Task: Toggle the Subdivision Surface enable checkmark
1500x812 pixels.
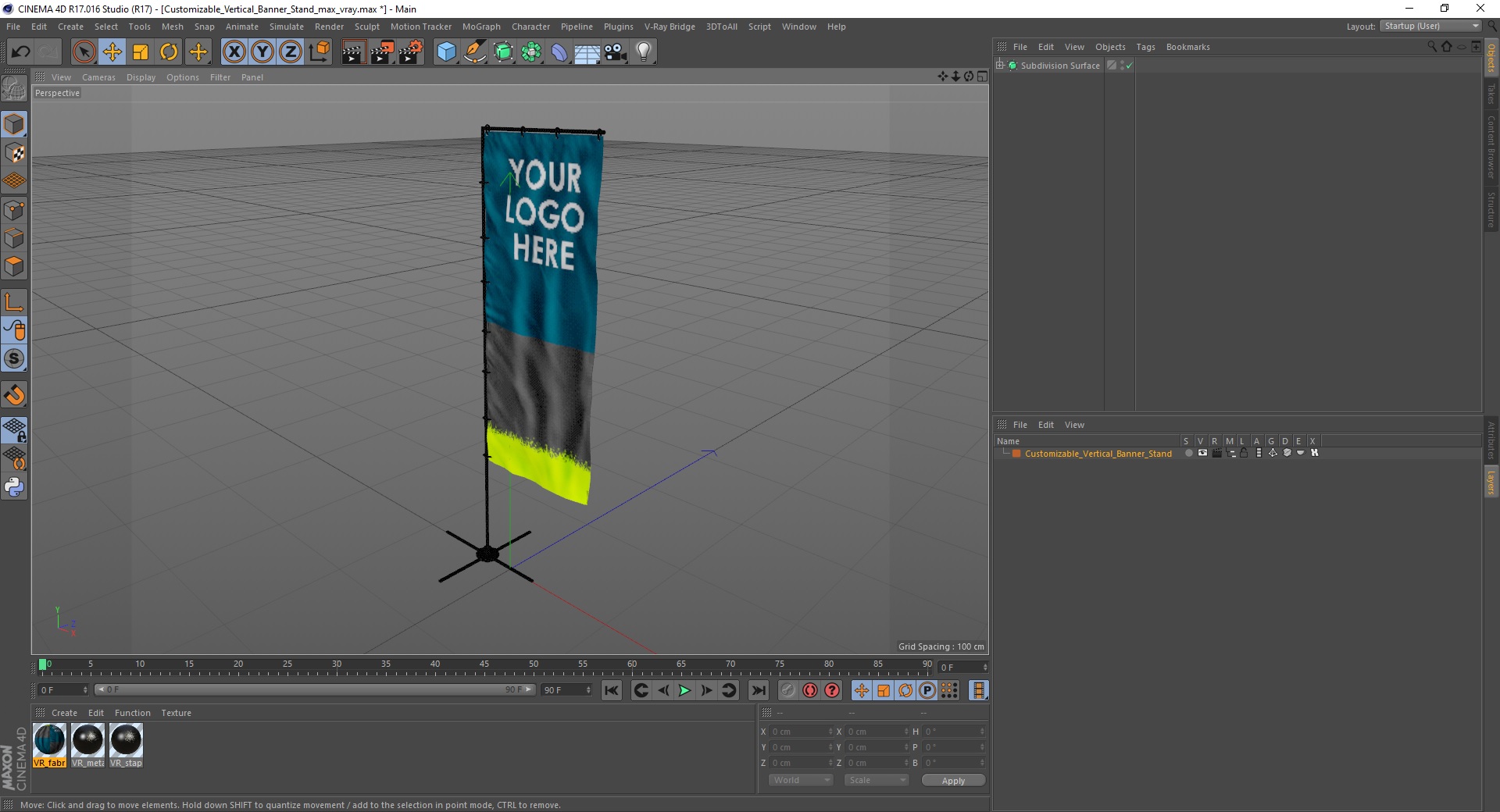Action: pyautogui.click(x=1129, y=66)
